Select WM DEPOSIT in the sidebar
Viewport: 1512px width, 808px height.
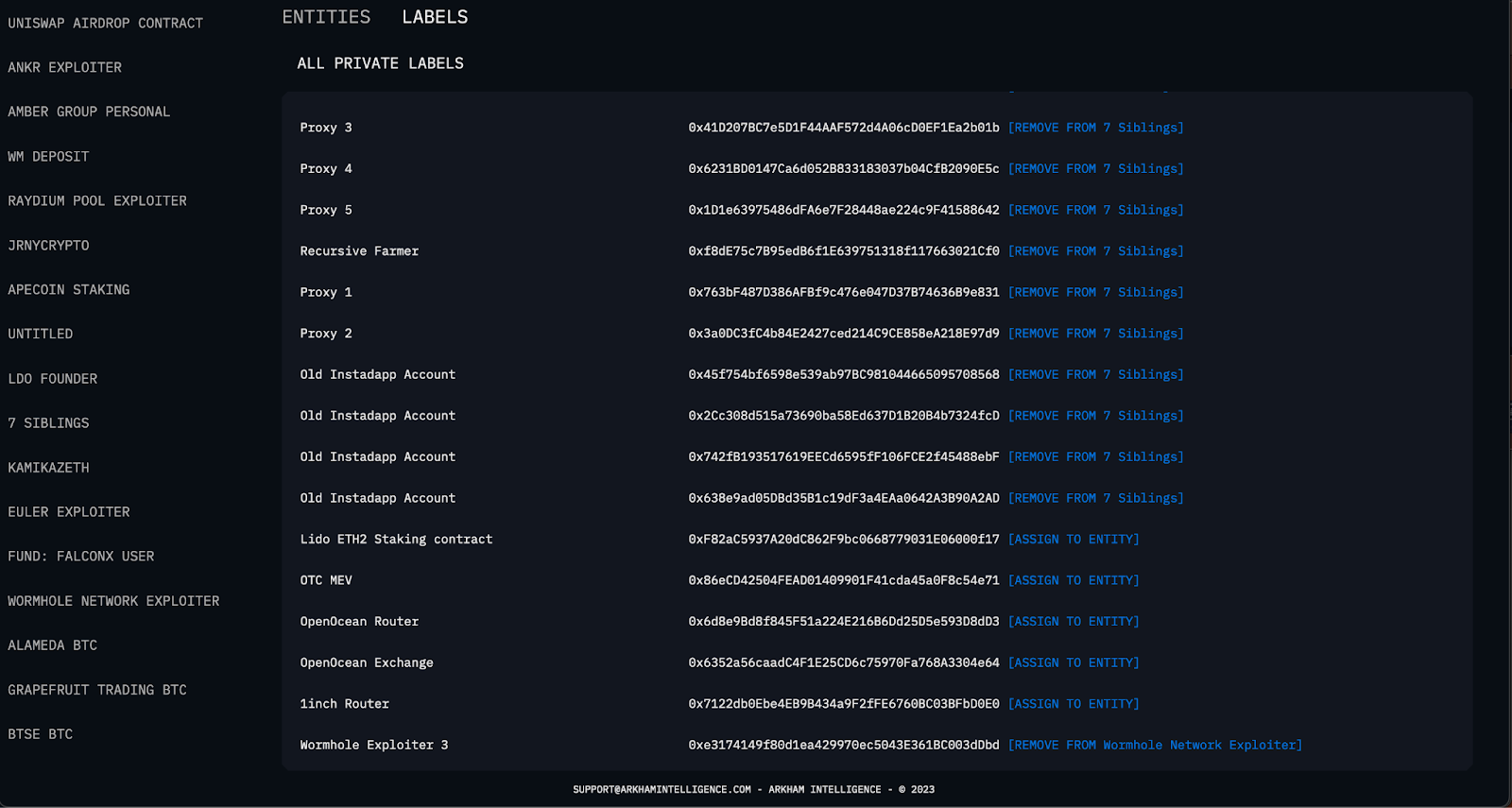48,156
